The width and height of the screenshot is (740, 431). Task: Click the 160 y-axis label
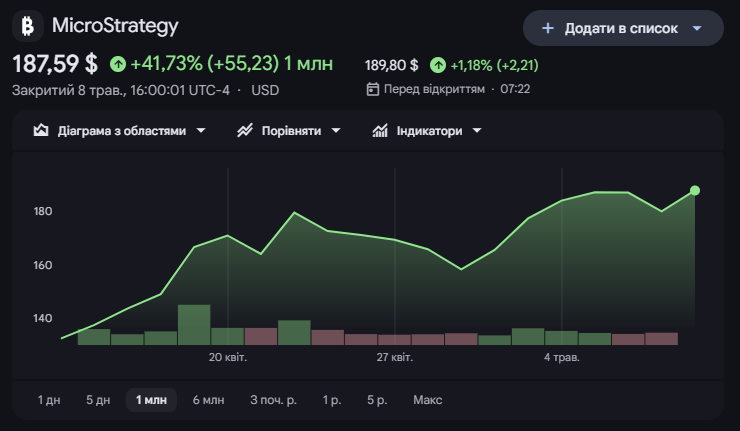tap(42, 265)
